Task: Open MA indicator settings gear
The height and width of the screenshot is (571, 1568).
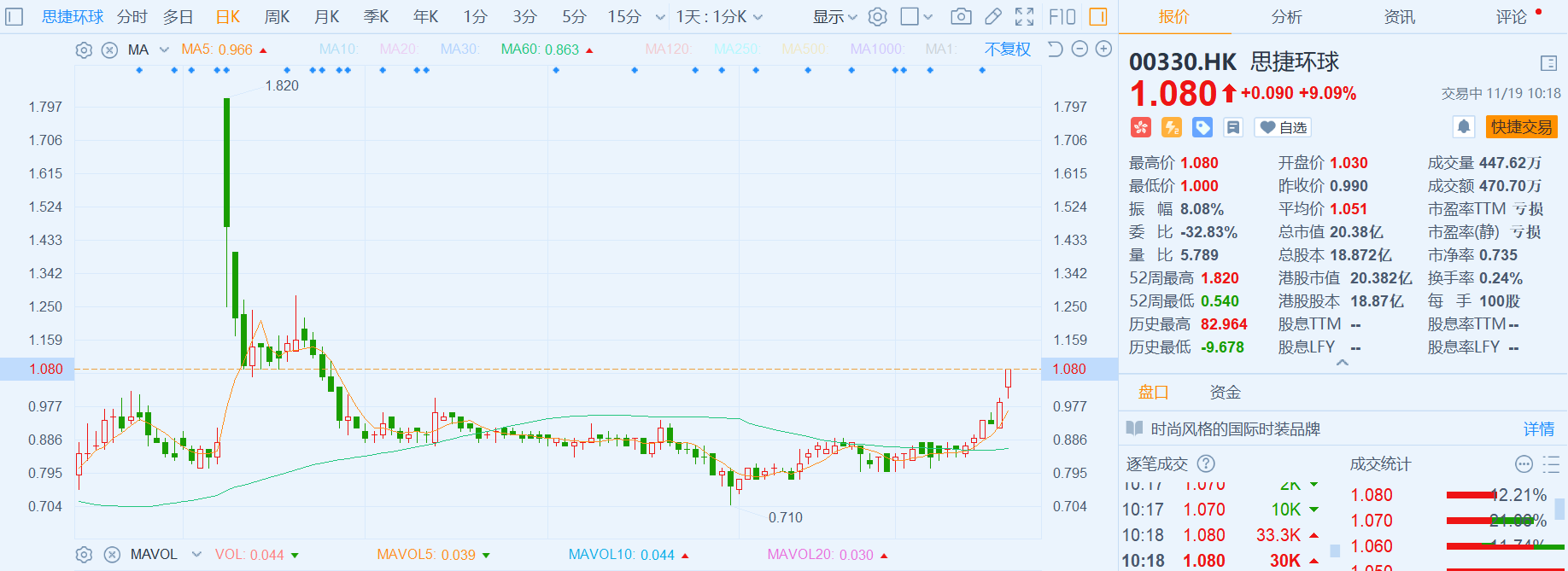Action: pos(84,50)
